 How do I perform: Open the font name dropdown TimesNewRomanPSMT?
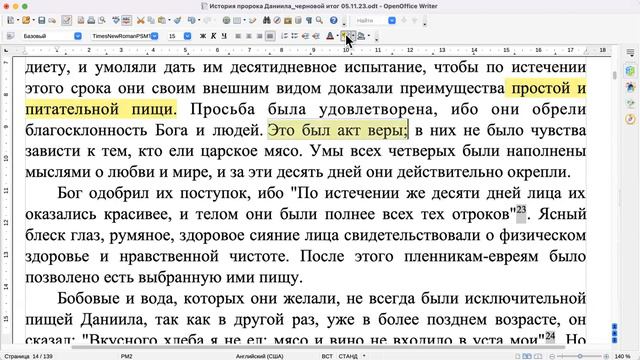[x=155, y=36]
